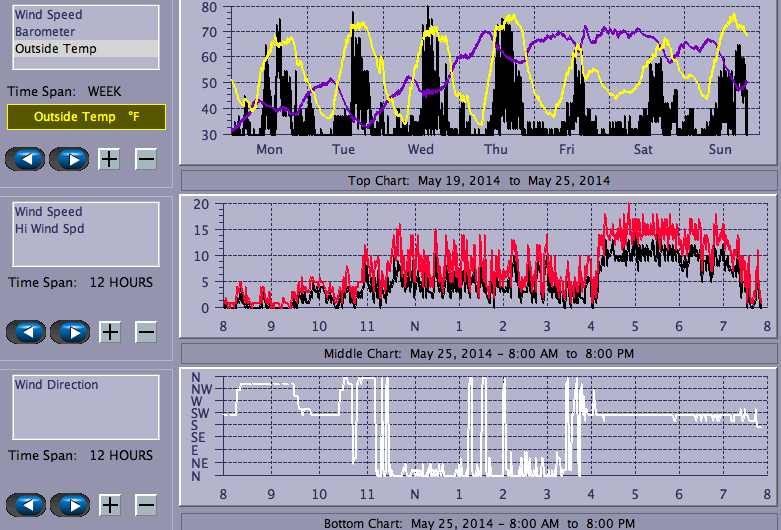Image resolution: width=781 pixels, height=530 pixels.
Task: Select Wind Direction in the bottom list
Action: click(56, 385)
